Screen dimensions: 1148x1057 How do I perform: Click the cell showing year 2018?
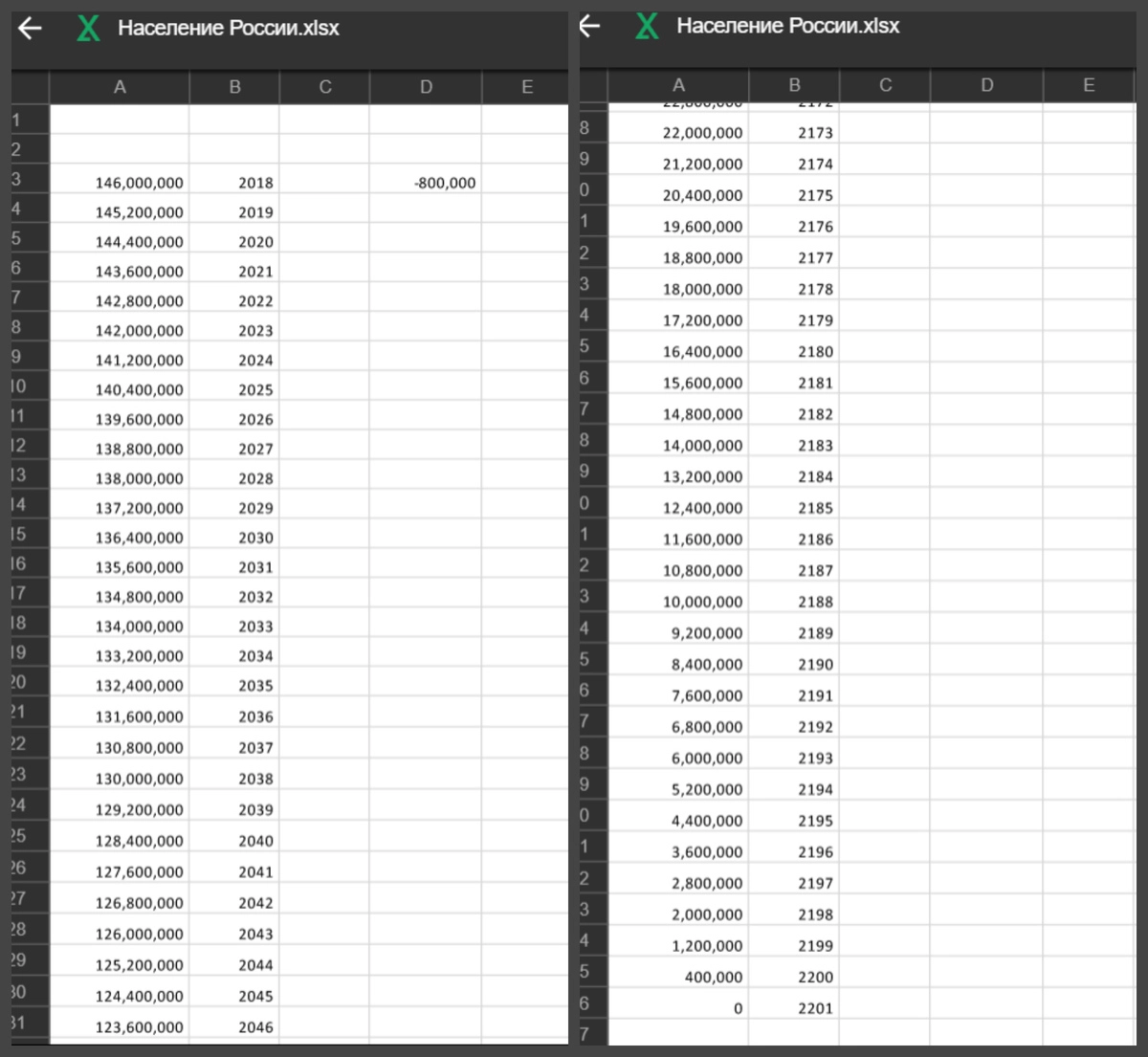coord(235,183)
